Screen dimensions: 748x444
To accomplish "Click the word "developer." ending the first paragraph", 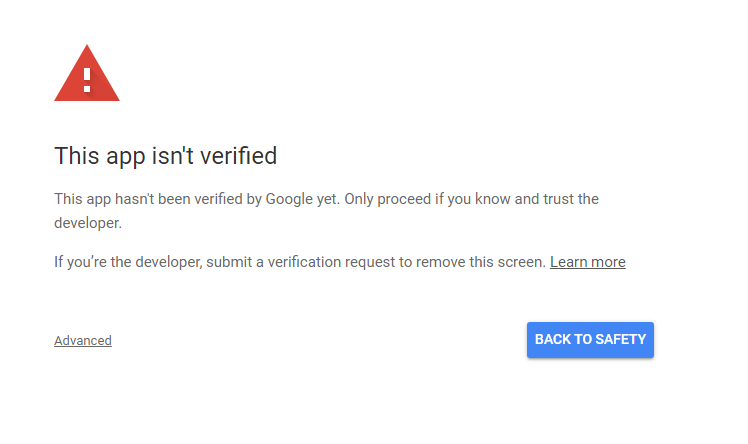I will click(x=88, y=223).
